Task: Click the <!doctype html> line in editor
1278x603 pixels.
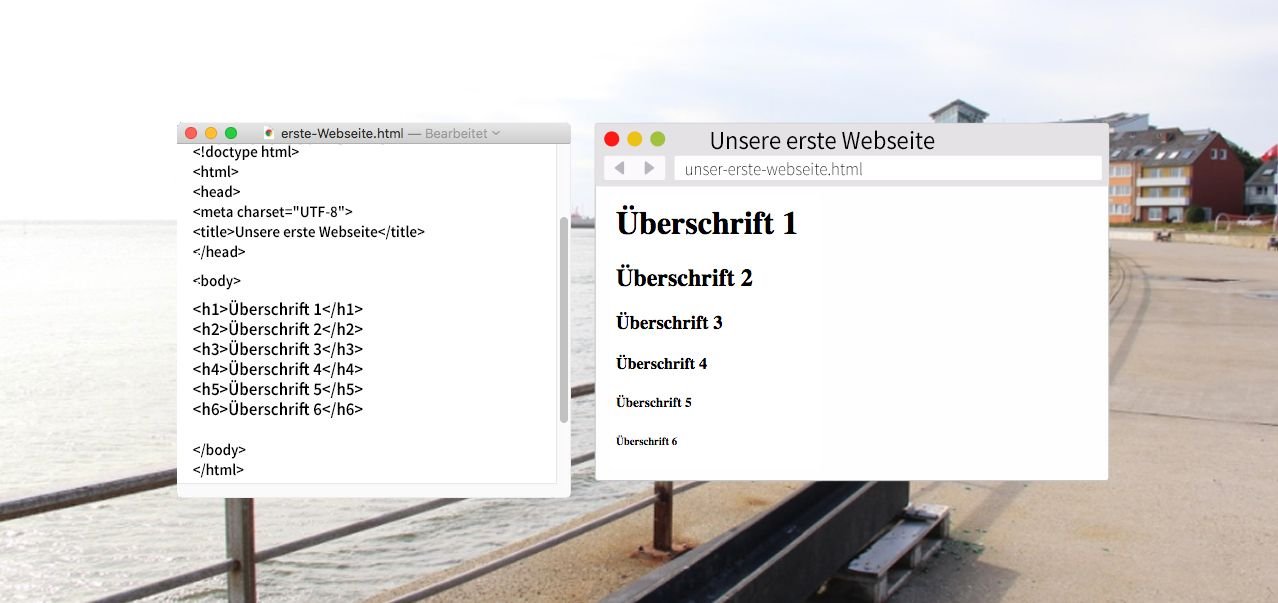Action: coord(246,152)
